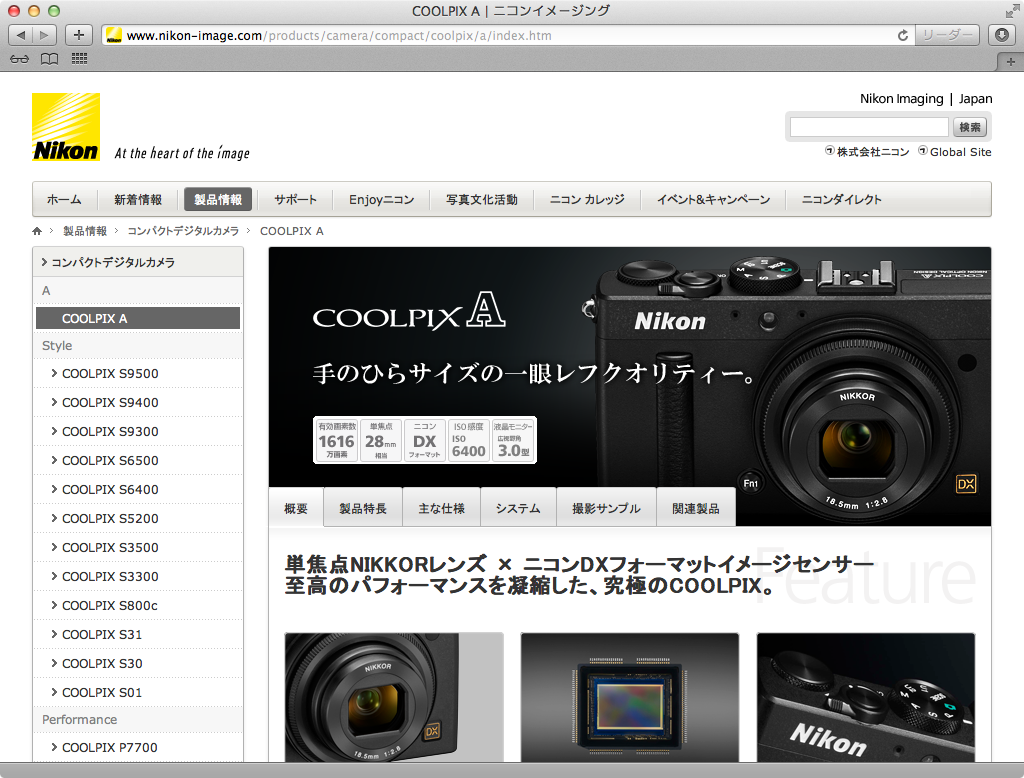Click the 3.0型 液晶モニター spec badge
This screenshot has height=778, width=1024.
tap(513, 440)
